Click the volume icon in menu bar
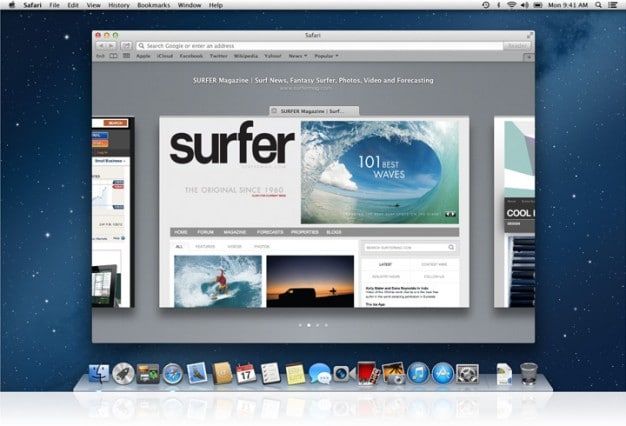This screenshot has height=426, width=626. pos(525,5)
